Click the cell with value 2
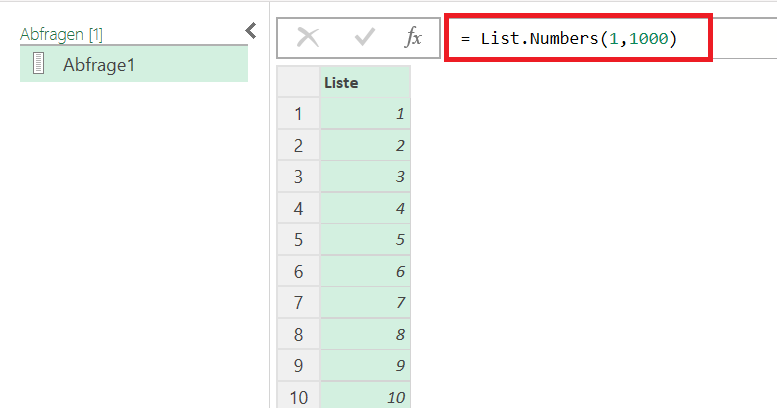777x408 pixels. coord(365,146)
